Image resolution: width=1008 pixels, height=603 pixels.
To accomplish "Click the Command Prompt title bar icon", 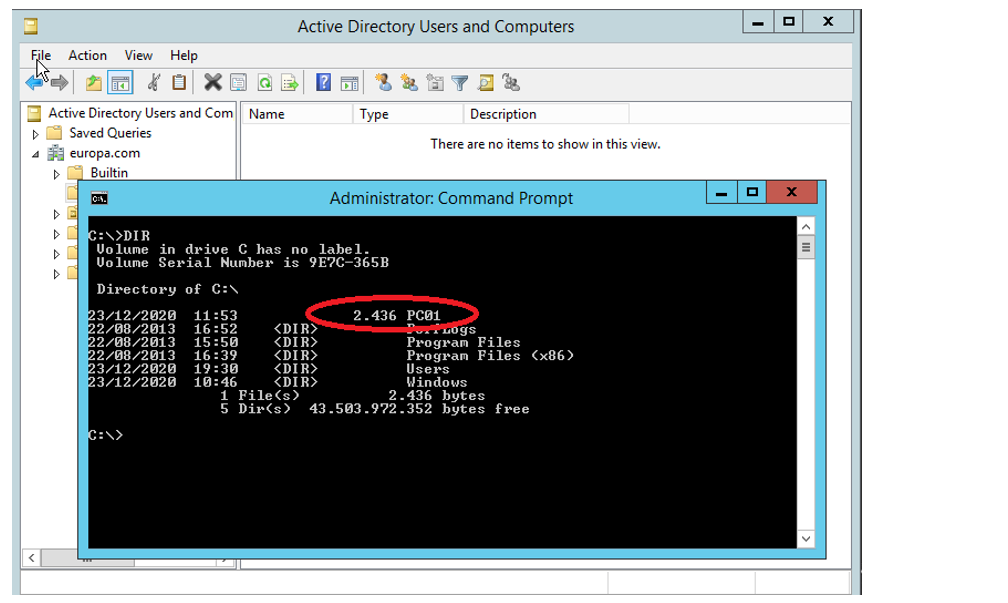I will pos(99,199).
